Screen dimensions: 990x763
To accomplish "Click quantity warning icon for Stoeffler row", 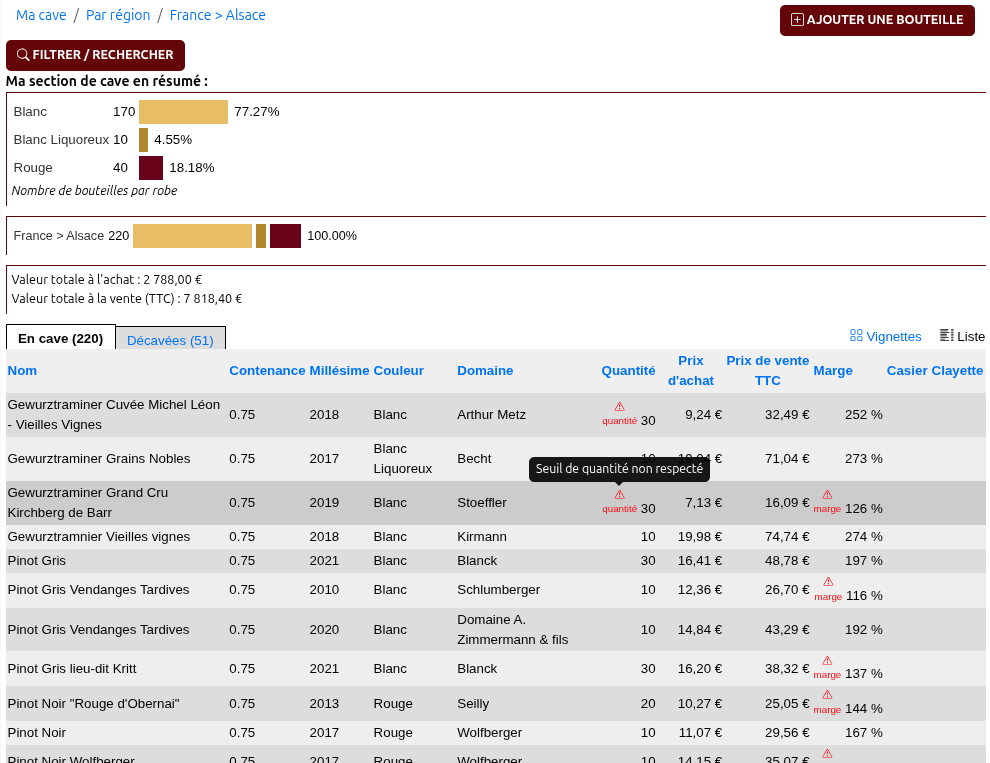I will 619,495.
